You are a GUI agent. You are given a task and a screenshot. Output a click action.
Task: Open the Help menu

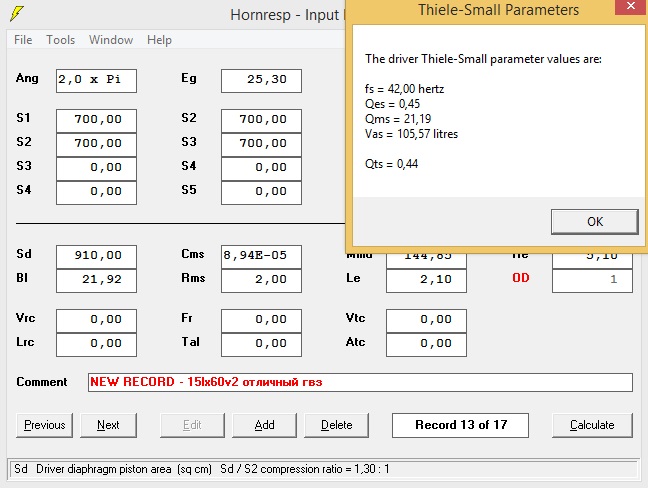click(159, 40)
